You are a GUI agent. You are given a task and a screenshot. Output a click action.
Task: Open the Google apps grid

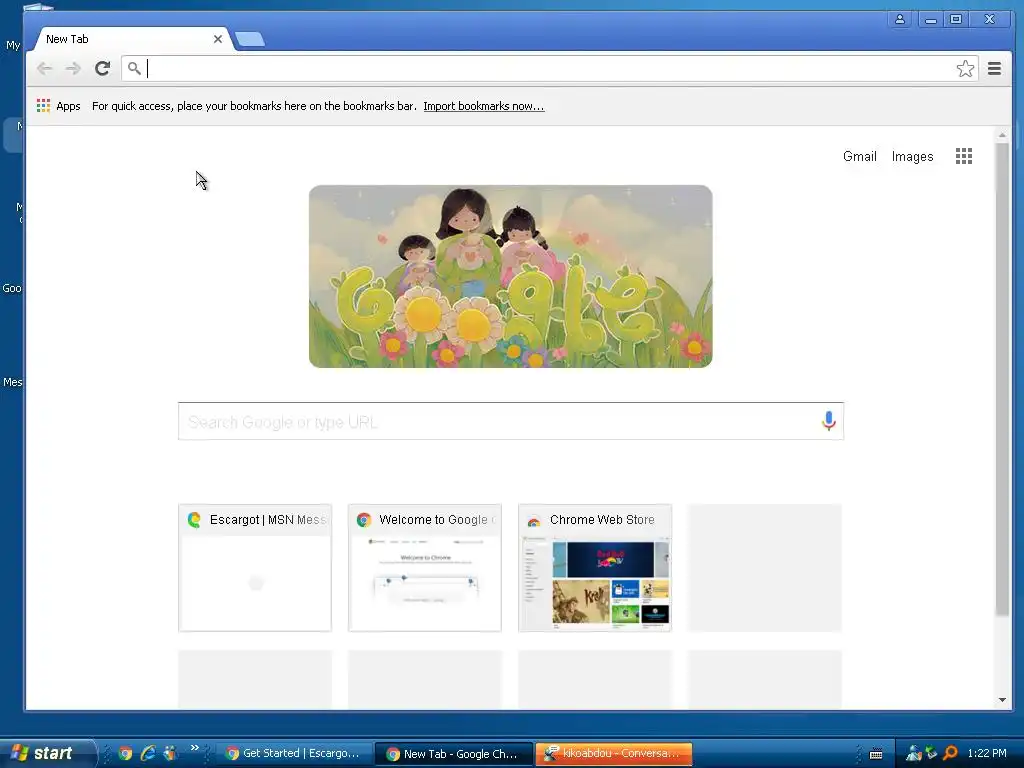(x=964, y=156)
